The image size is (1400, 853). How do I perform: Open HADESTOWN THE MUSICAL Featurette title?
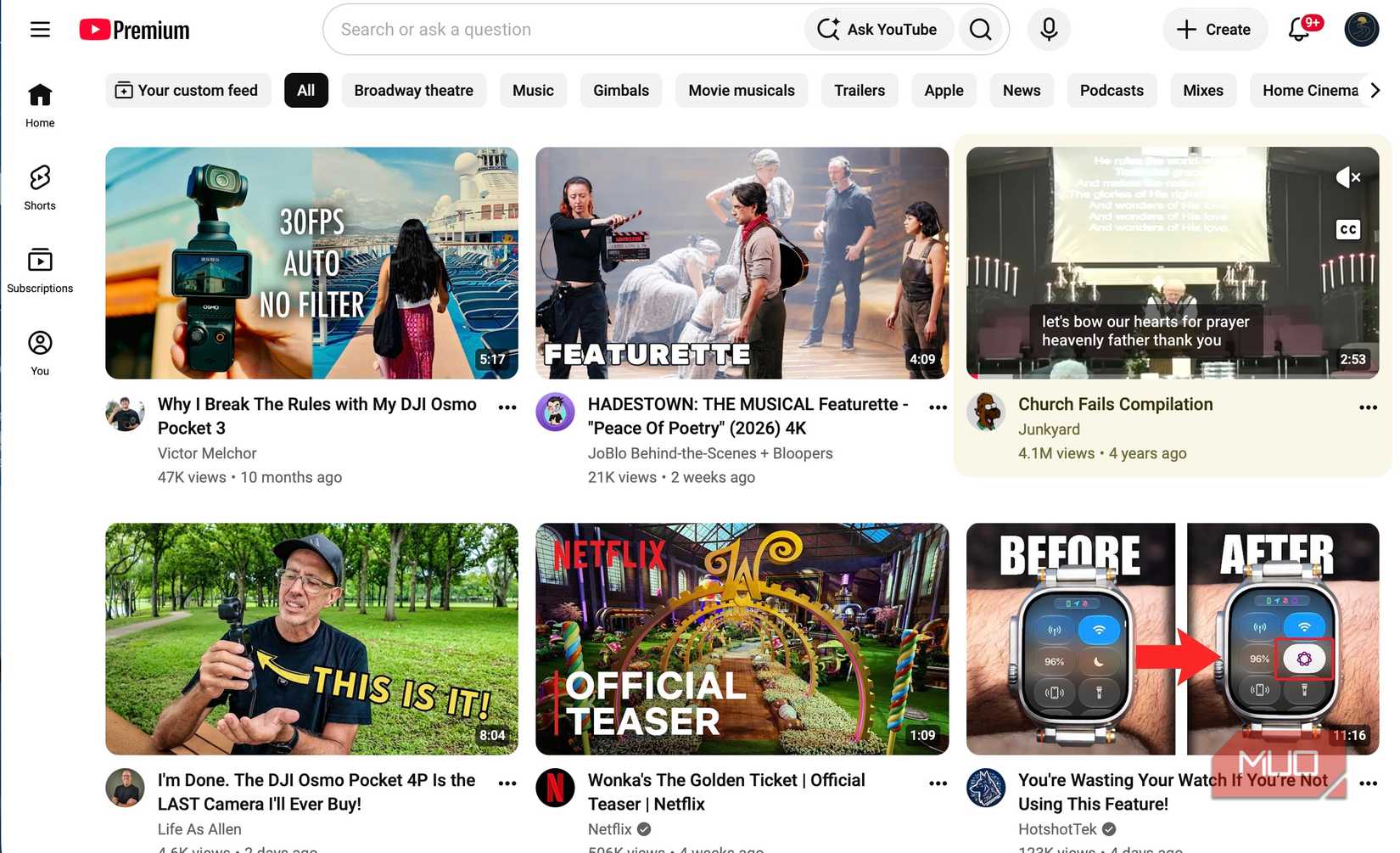coord(748,416)
